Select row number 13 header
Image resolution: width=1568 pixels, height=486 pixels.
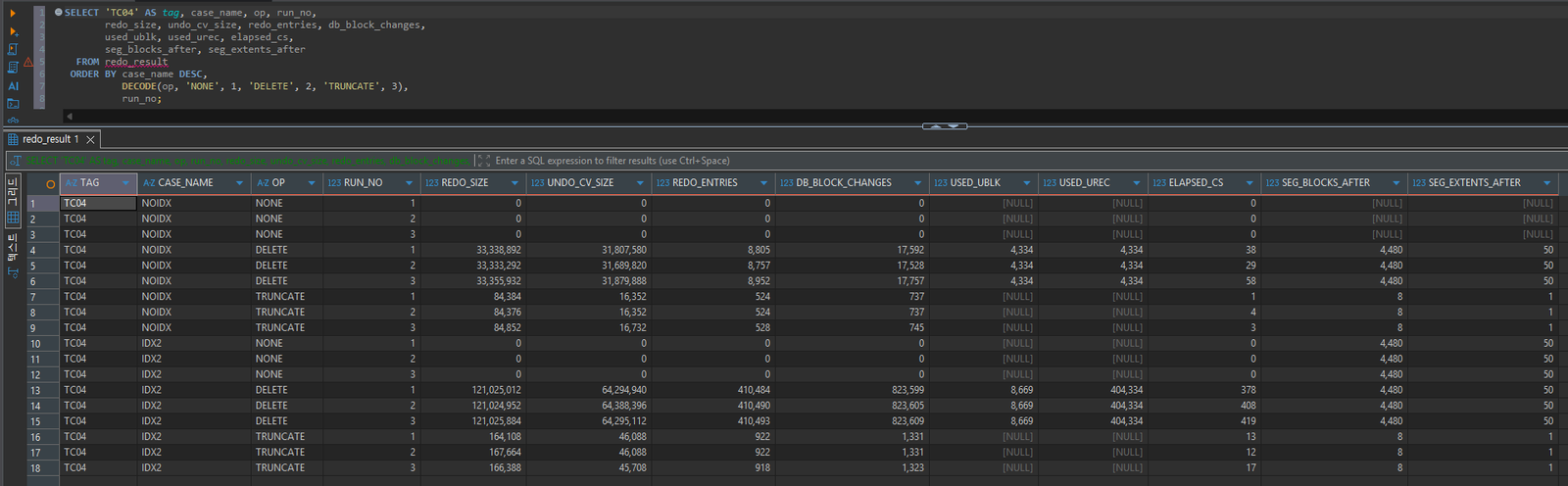click(x=43, y=390)
